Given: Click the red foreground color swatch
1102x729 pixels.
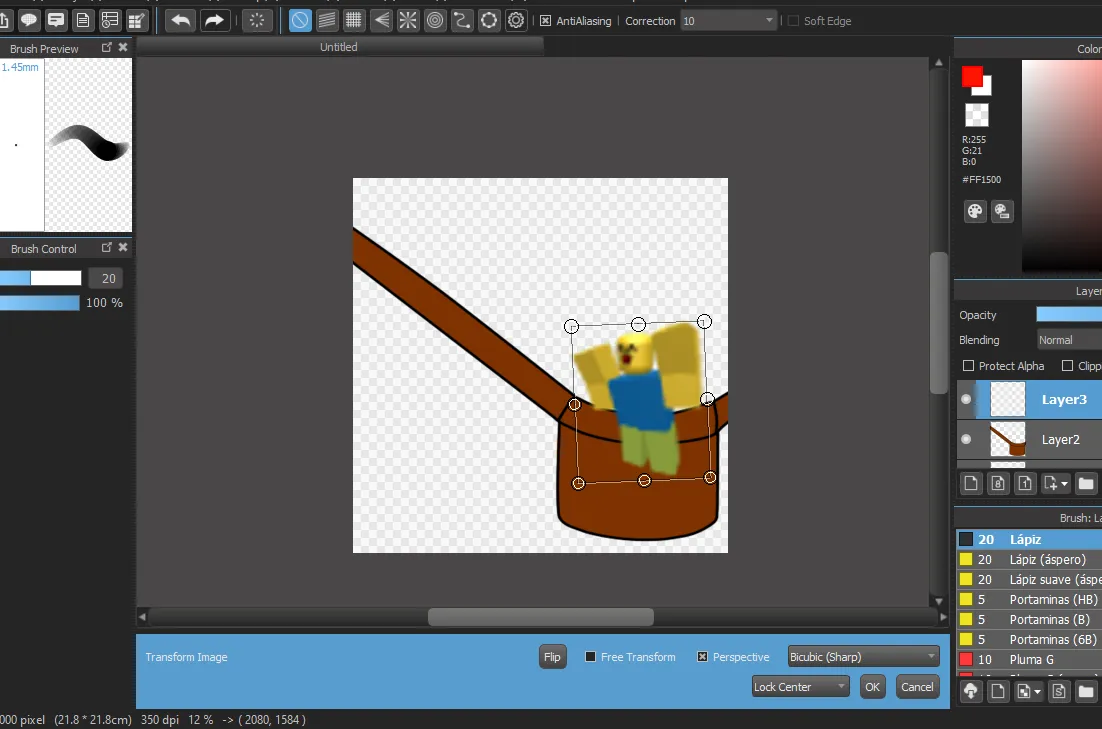Looking at the screenshot, I should (x=972, y=77).
